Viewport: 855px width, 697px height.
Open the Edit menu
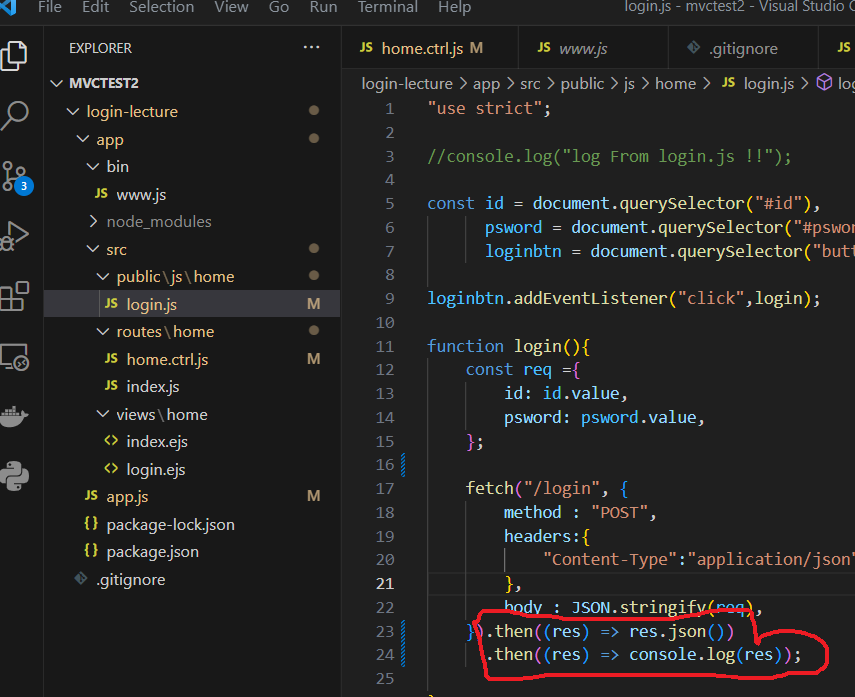point(95,7)
